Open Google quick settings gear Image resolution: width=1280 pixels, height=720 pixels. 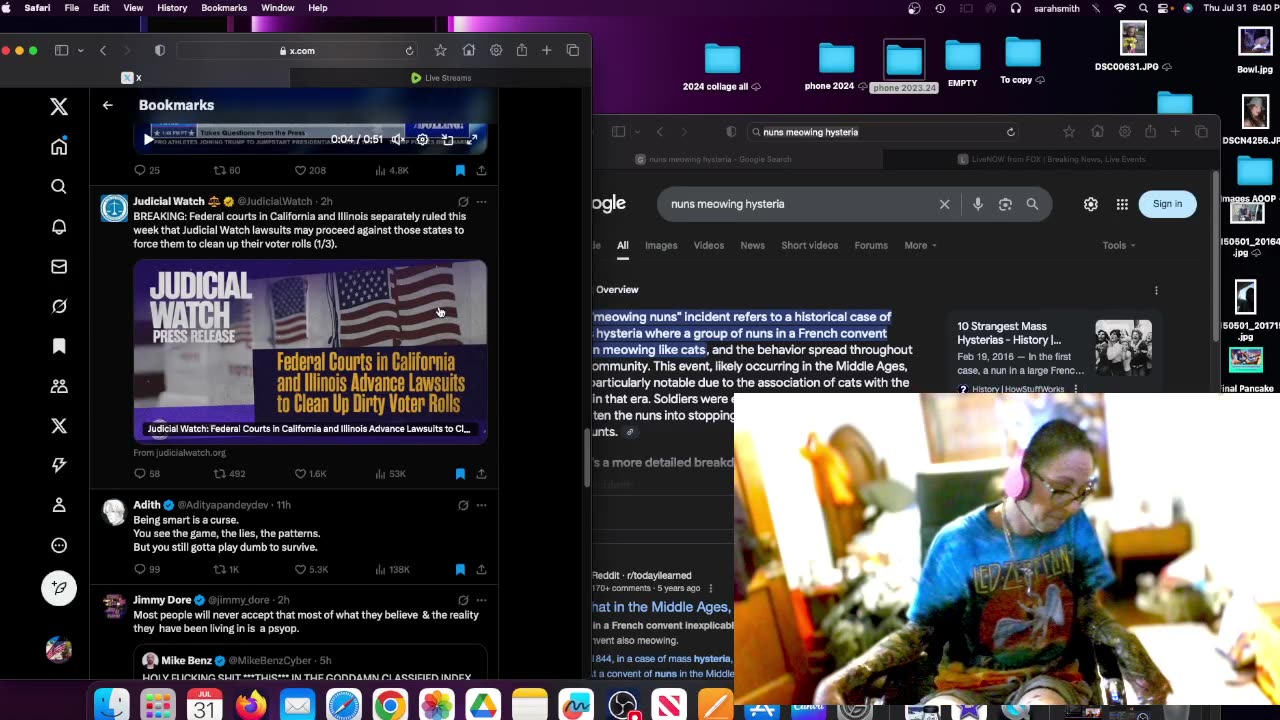(x=1091, y=204)
